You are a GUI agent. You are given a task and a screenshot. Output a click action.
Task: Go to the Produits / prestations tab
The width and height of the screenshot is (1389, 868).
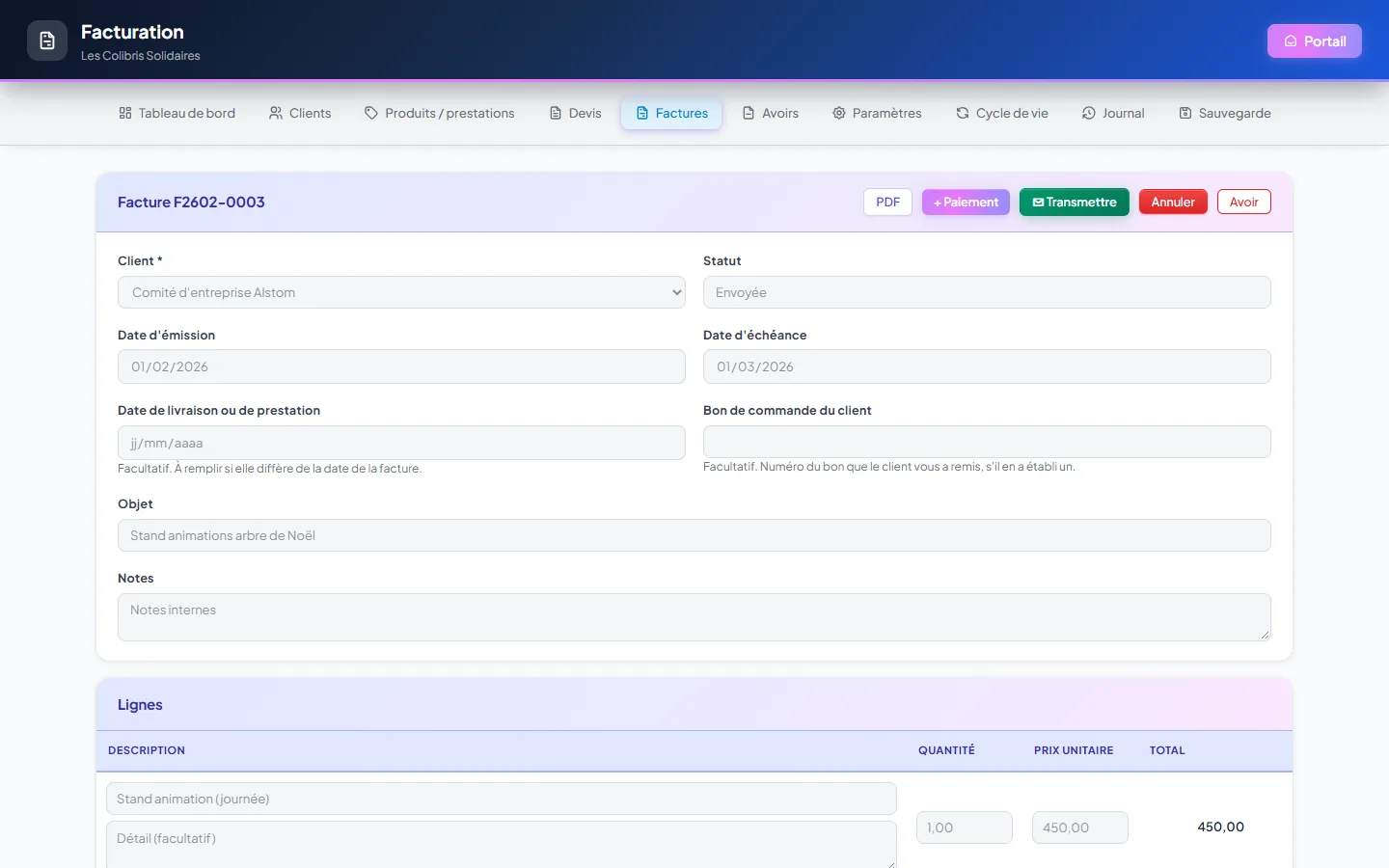point(440,113)
